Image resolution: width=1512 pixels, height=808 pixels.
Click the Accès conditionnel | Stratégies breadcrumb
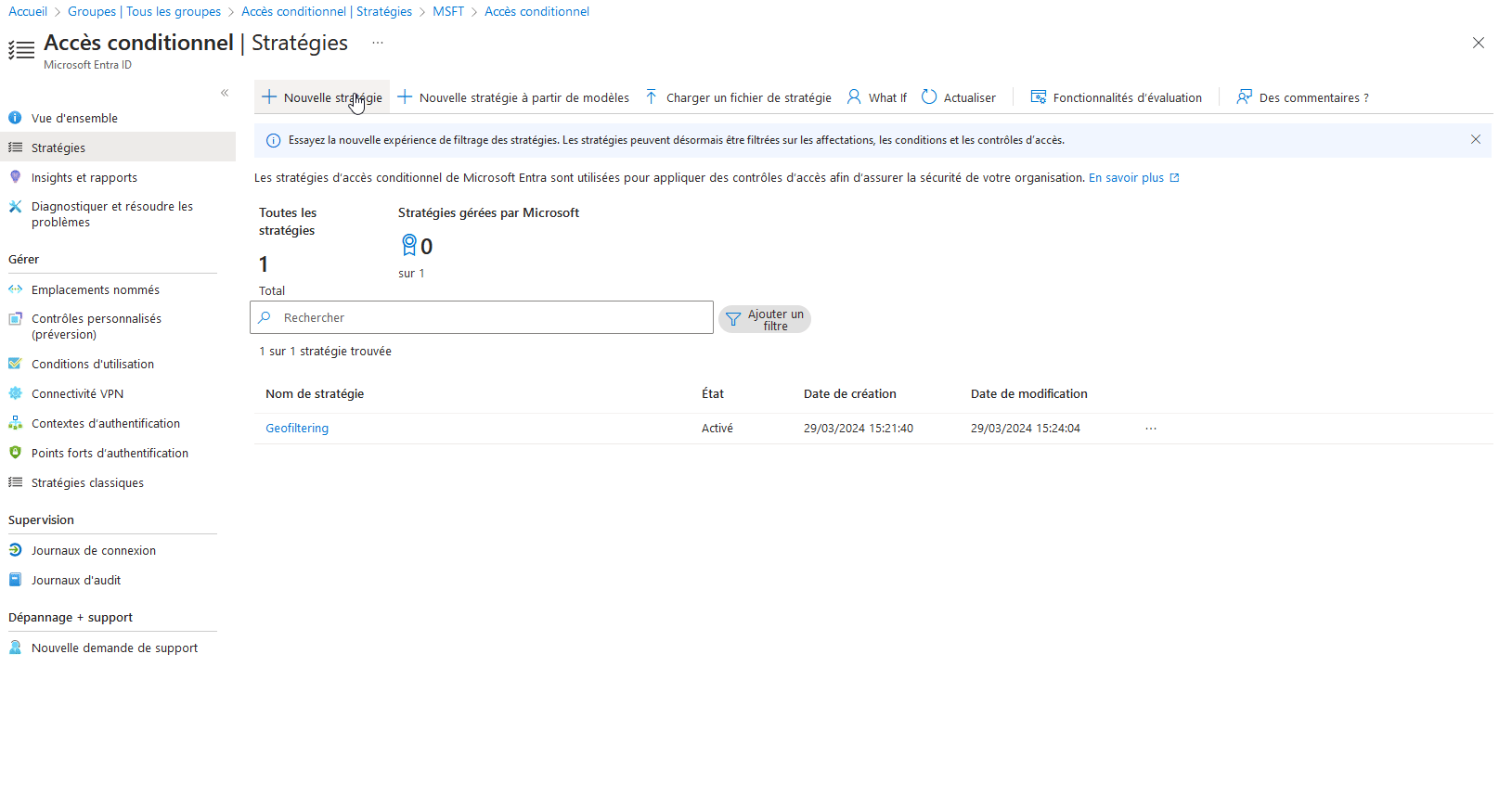coord(327,11)
